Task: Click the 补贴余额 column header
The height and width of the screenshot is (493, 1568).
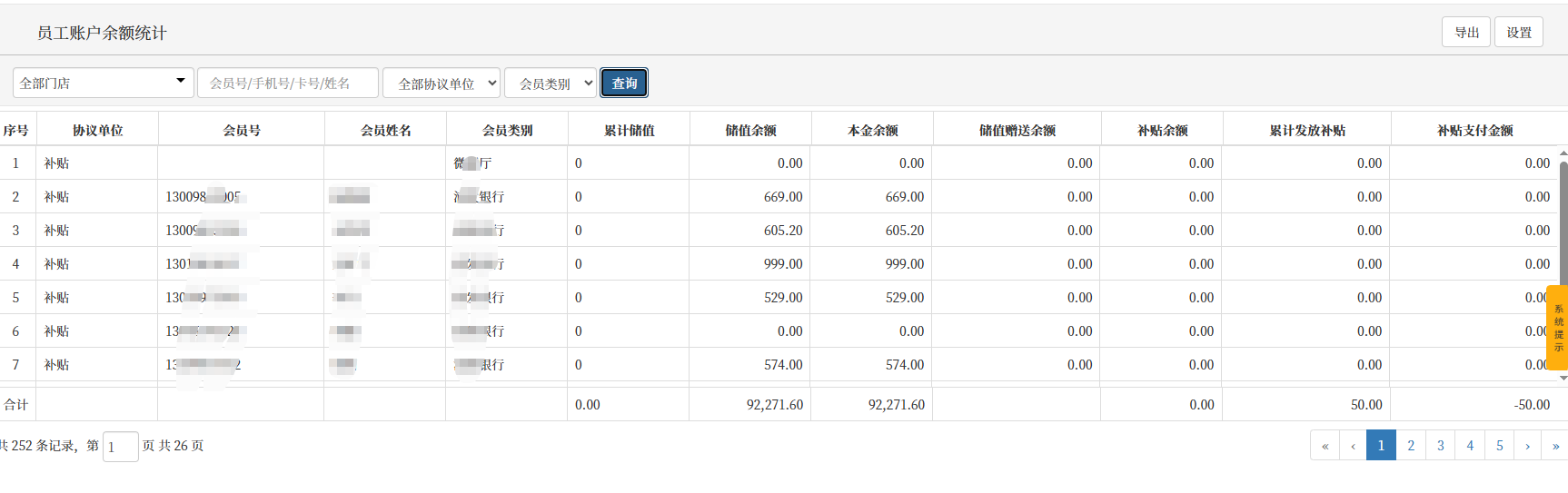Action: pyautogui.click(x=1162, y=130)
